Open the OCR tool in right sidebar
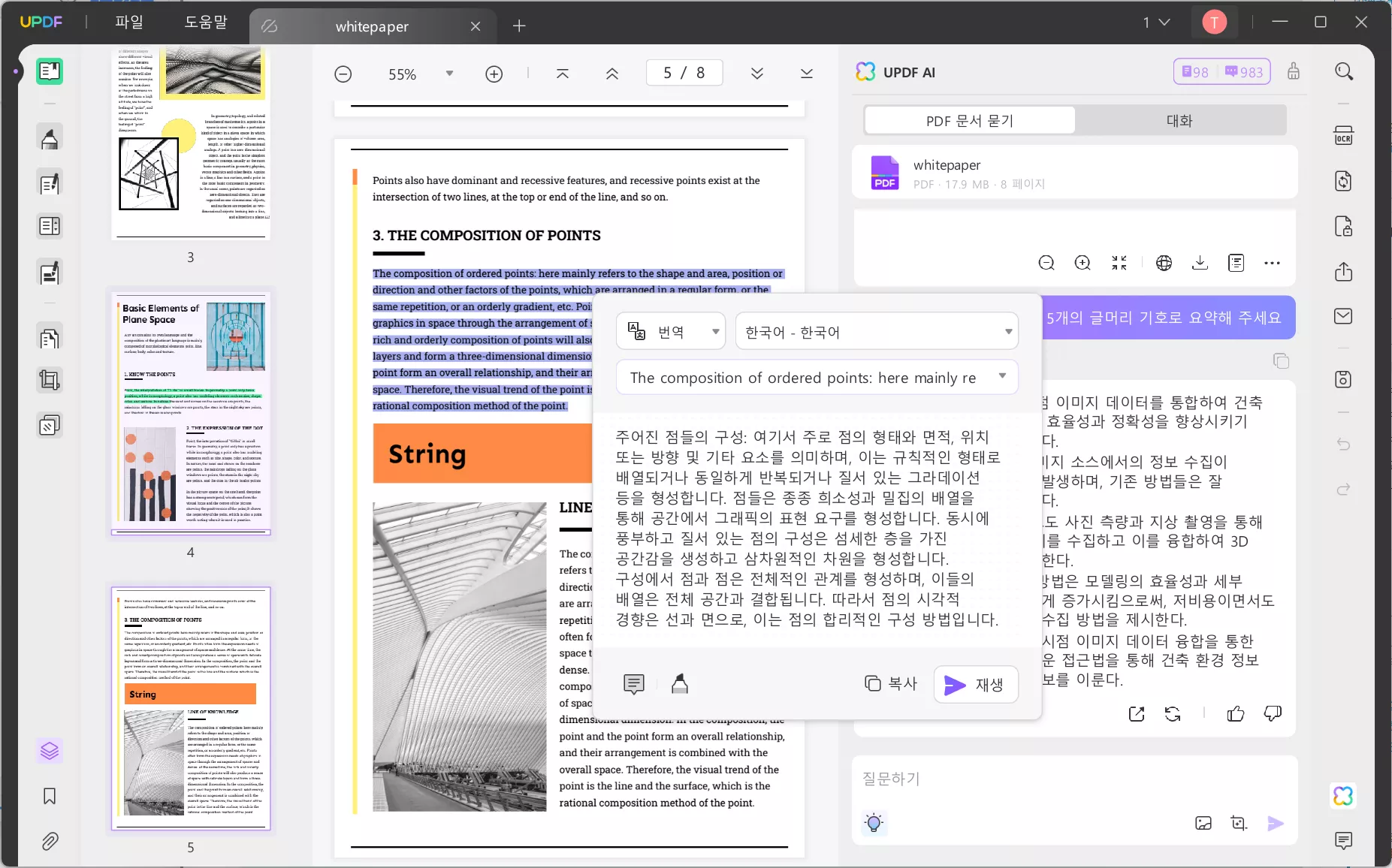 [1344, 136]
